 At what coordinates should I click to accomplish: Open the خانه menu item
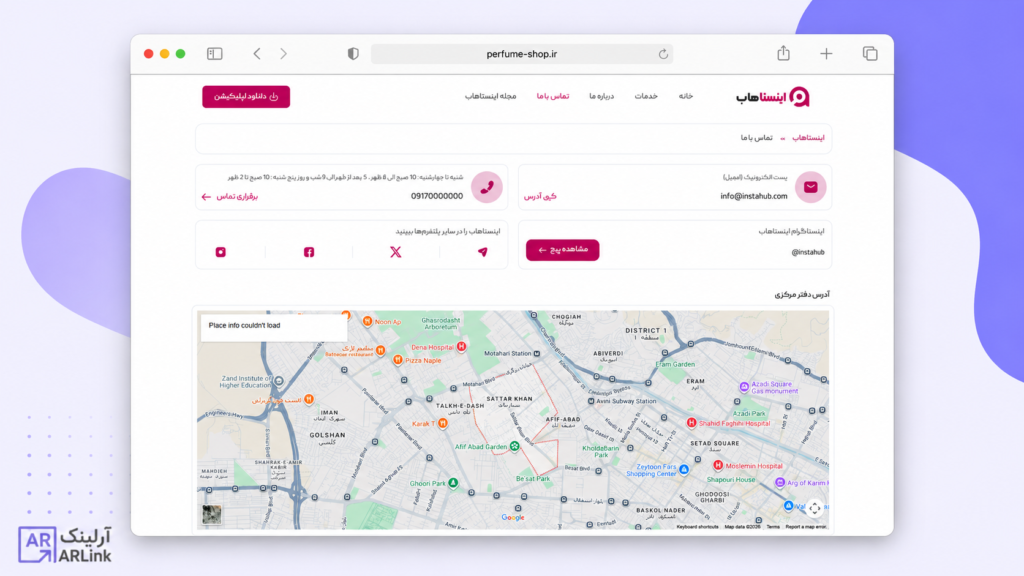(685, 96)
